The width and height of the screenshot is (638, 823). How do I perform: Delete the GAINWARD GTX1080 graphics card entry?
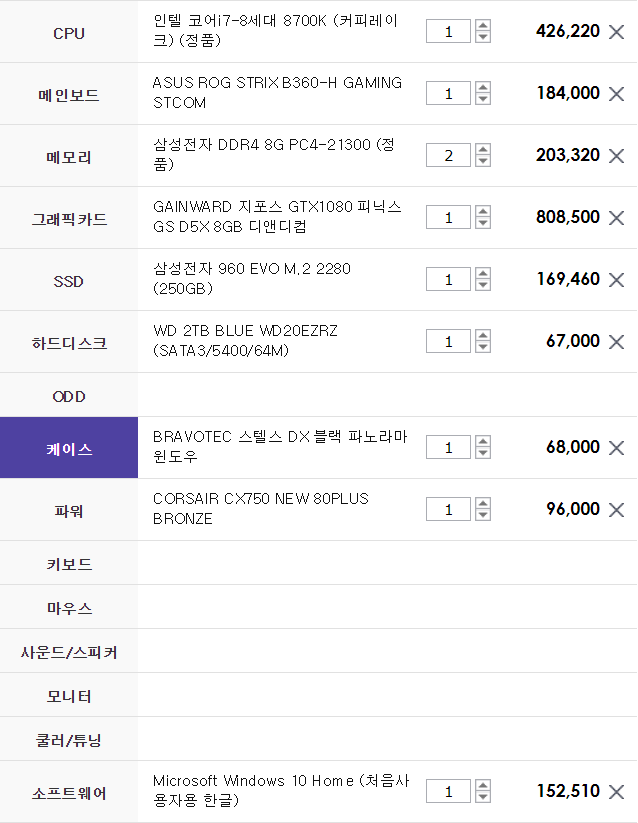[x=616, y=218]
